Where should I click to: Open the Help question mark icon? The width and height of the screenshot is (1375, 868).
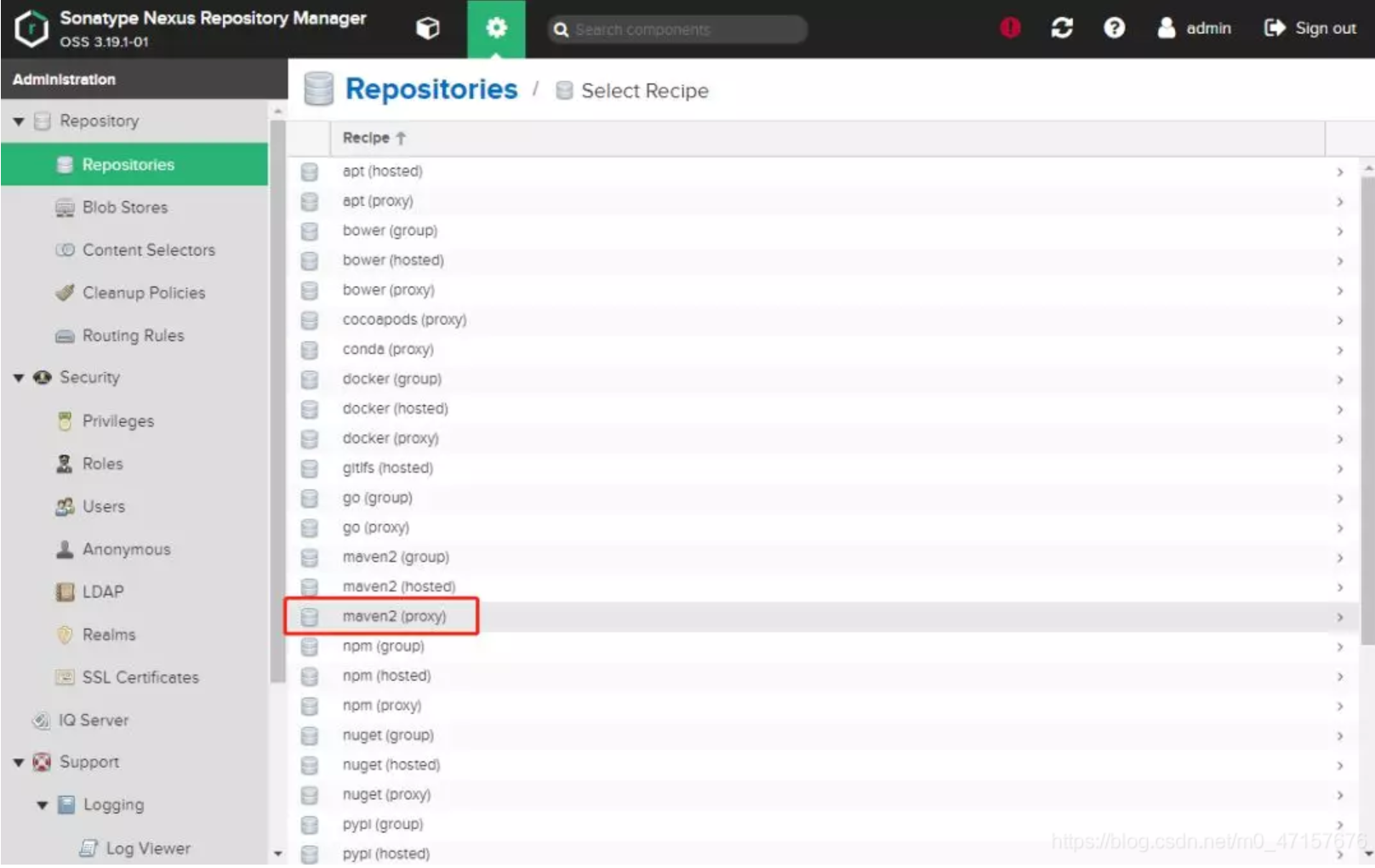[x=1114, y=28]
